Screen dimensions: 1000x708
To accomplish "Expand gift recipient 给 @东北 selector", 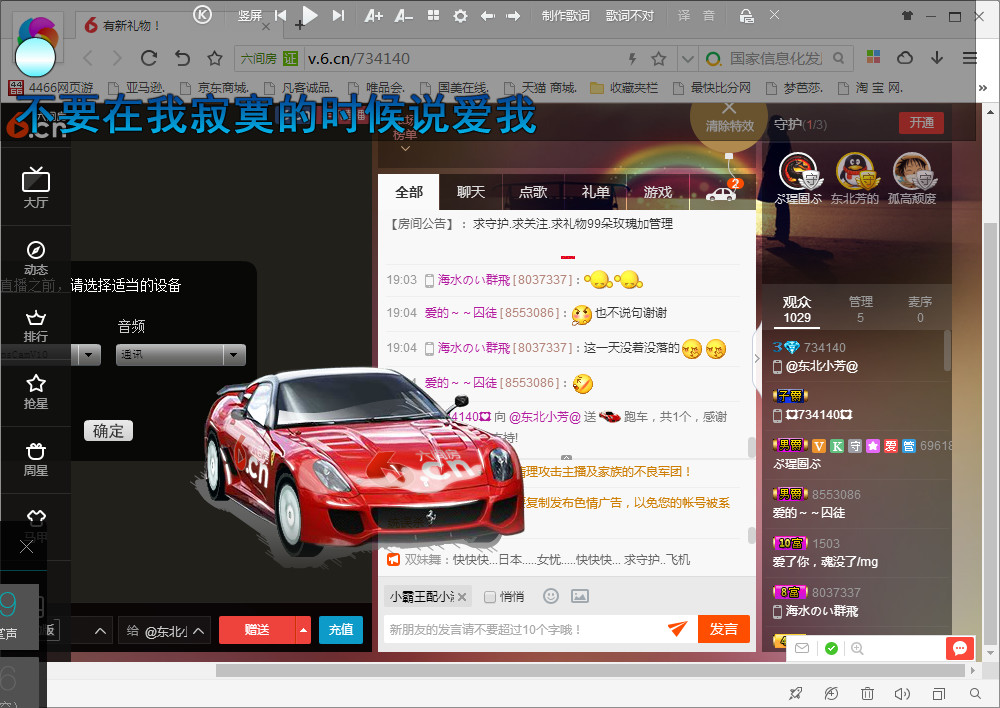I will [x=165, y=631].
